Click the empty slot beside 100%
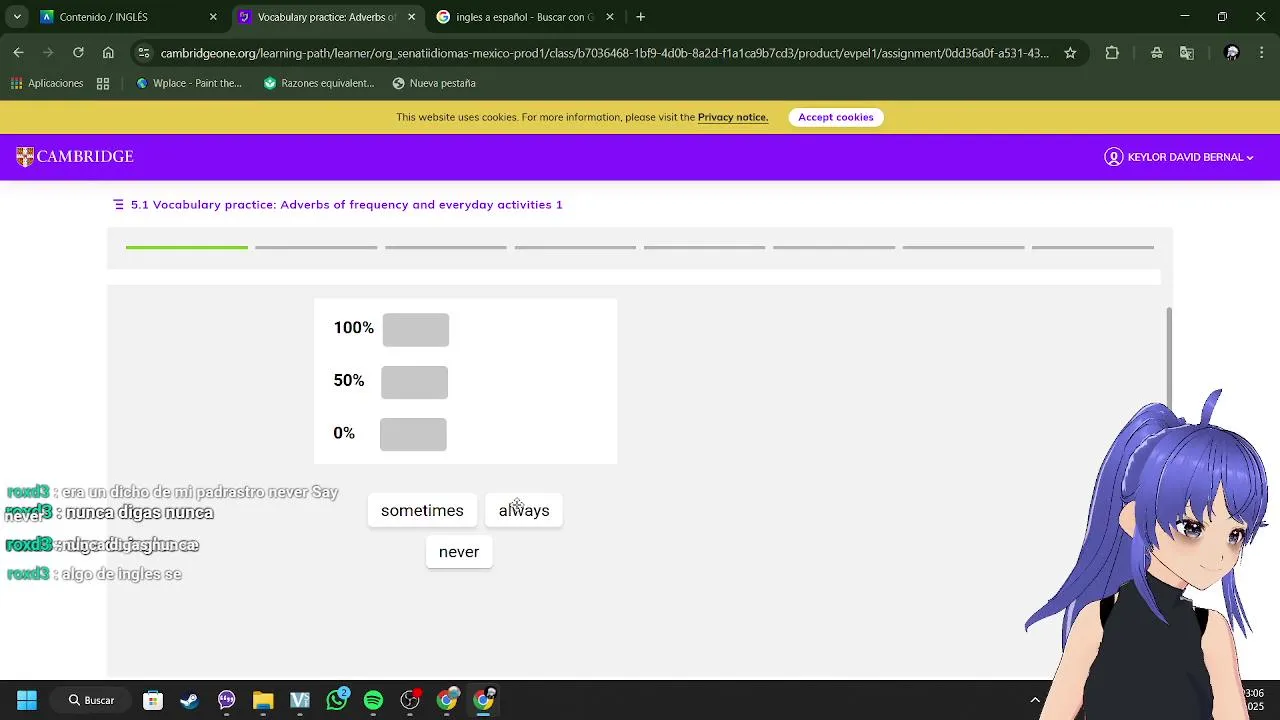The image size is (1280, 720). pyautogui.click(x=416, y=329)
